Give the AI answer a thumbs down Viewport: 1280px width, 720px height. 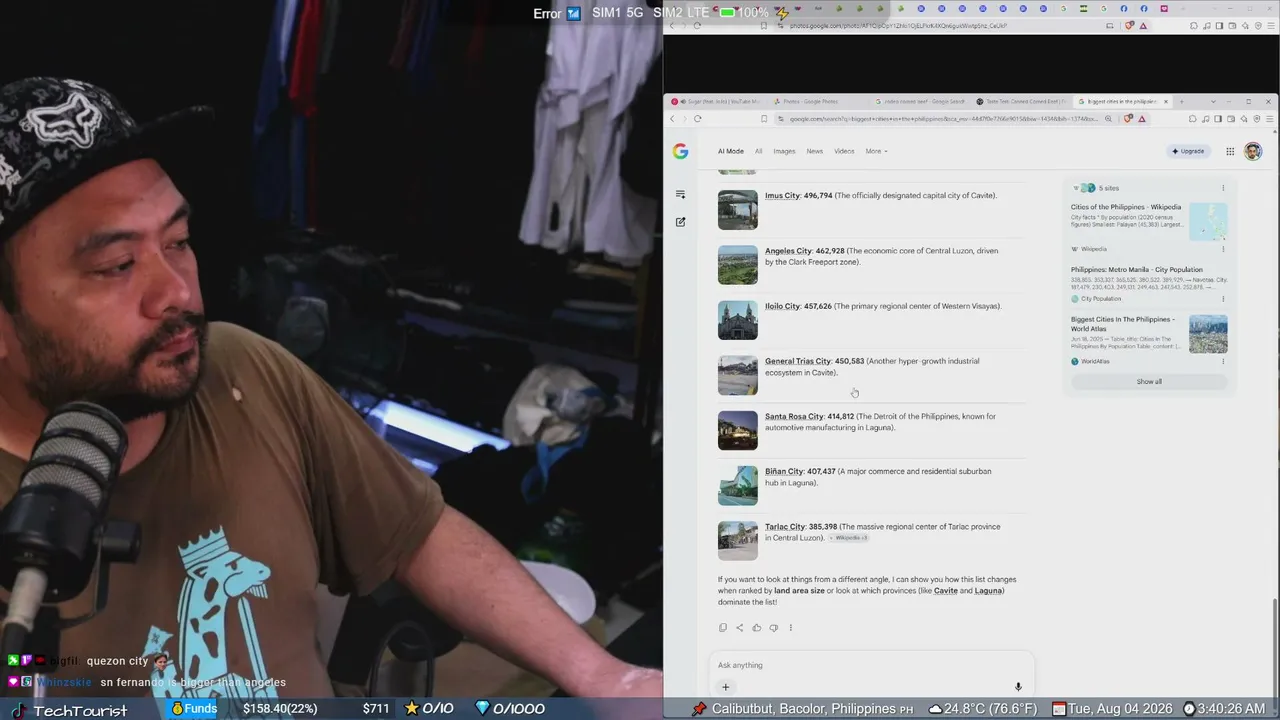pos(773,628)
